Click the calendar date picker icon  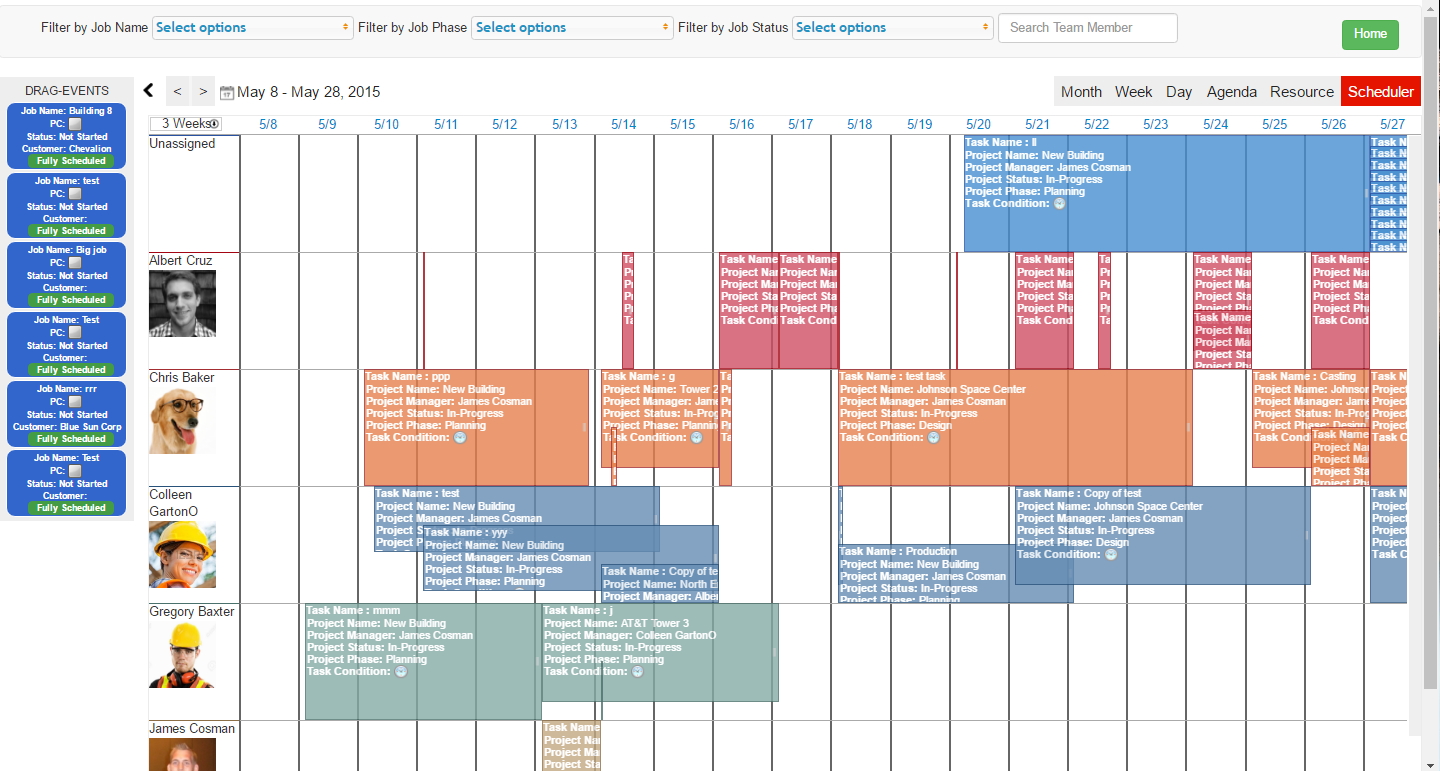coord(227,93)
